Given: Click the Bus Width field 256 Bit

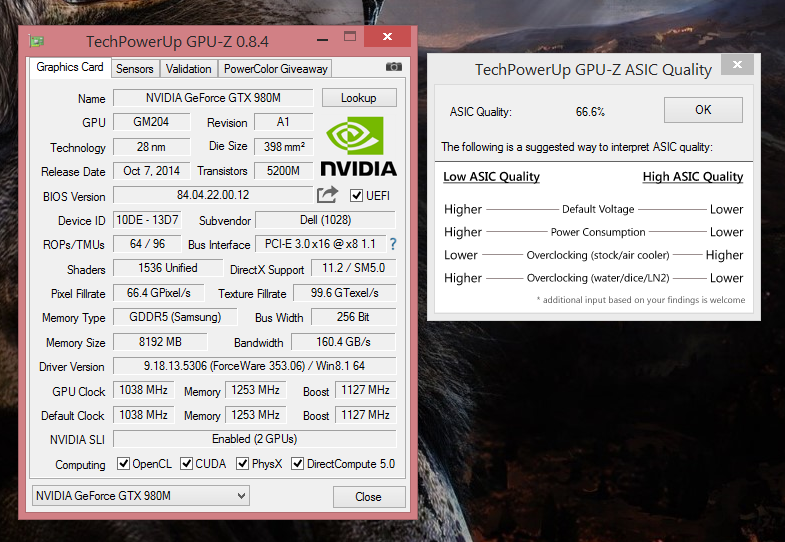Looking at the screenshot, I should point(353,317).
